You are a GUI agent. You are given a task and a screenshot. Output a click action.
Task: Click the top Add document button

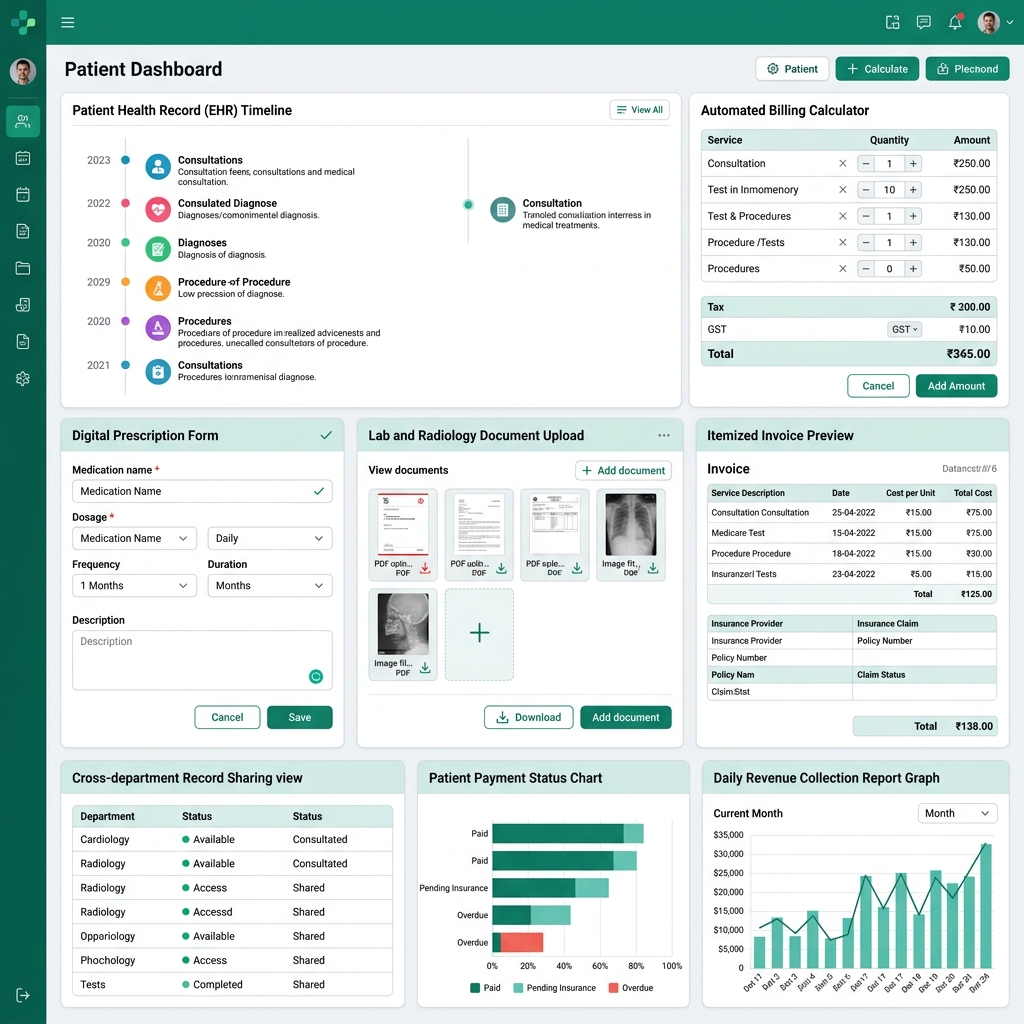tap(623, 470)
